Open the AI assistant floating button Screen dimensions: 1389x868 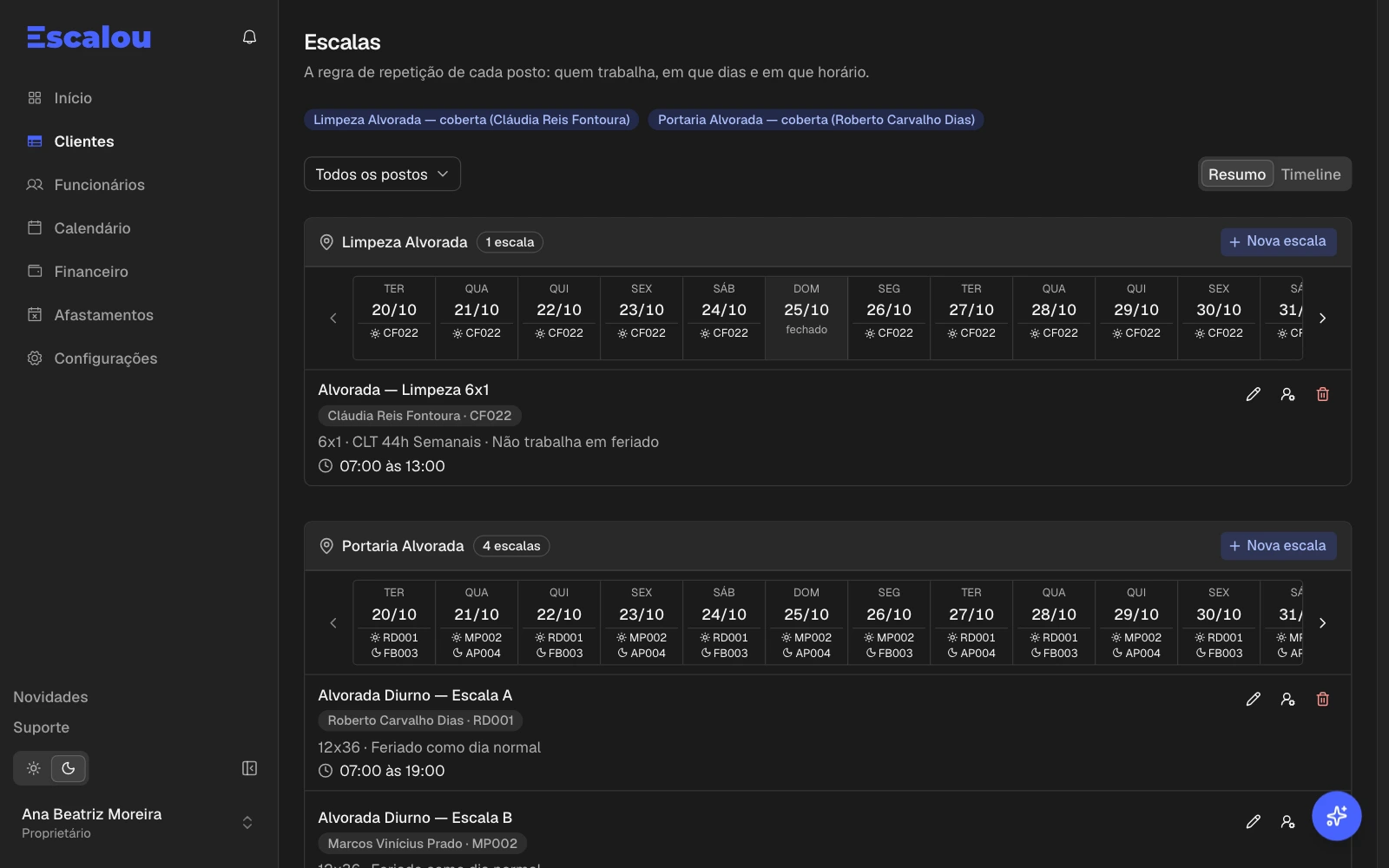[x=1336, y=816]
